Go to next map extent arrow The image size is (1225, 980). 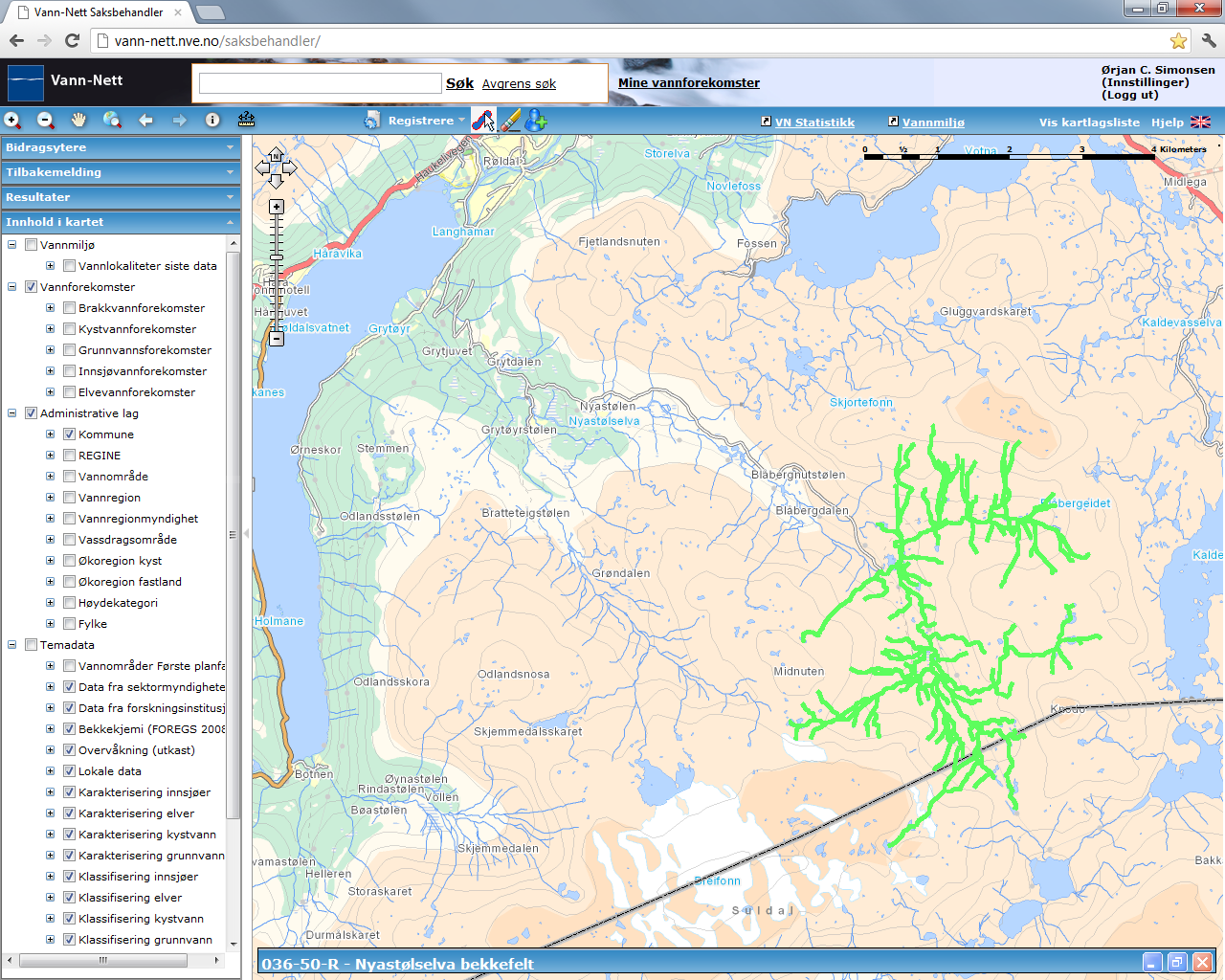click(x=179, y=120)
